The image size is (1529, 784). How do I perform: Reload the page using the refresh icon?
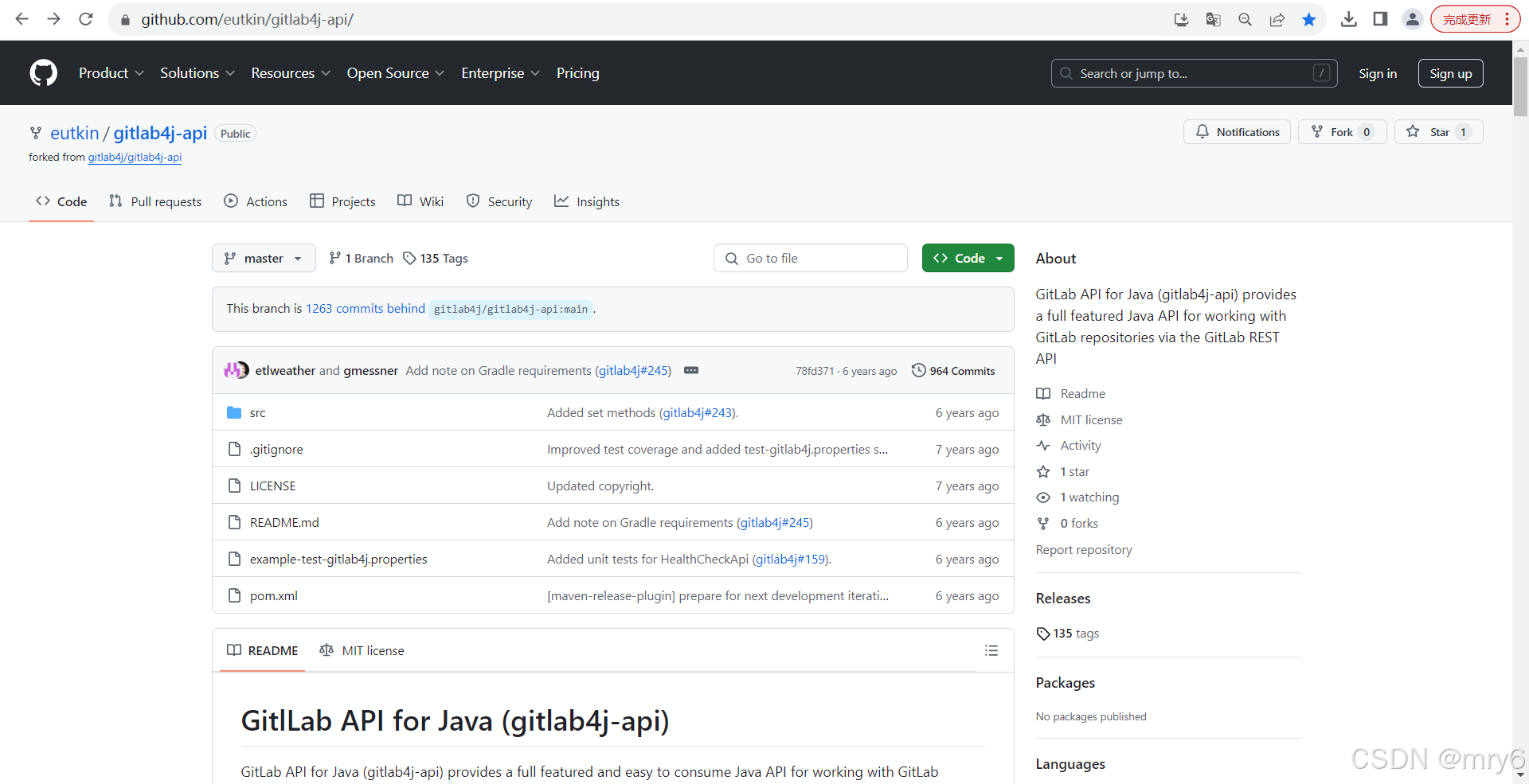click(86, 19)
